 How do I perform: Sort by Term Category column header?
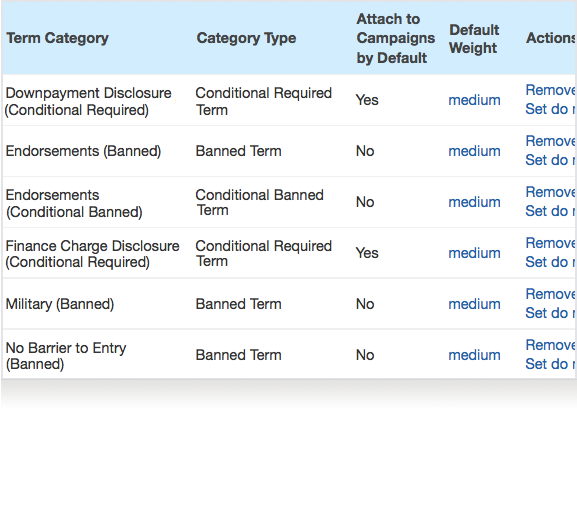pyautogui.click(x=57, y=38)
